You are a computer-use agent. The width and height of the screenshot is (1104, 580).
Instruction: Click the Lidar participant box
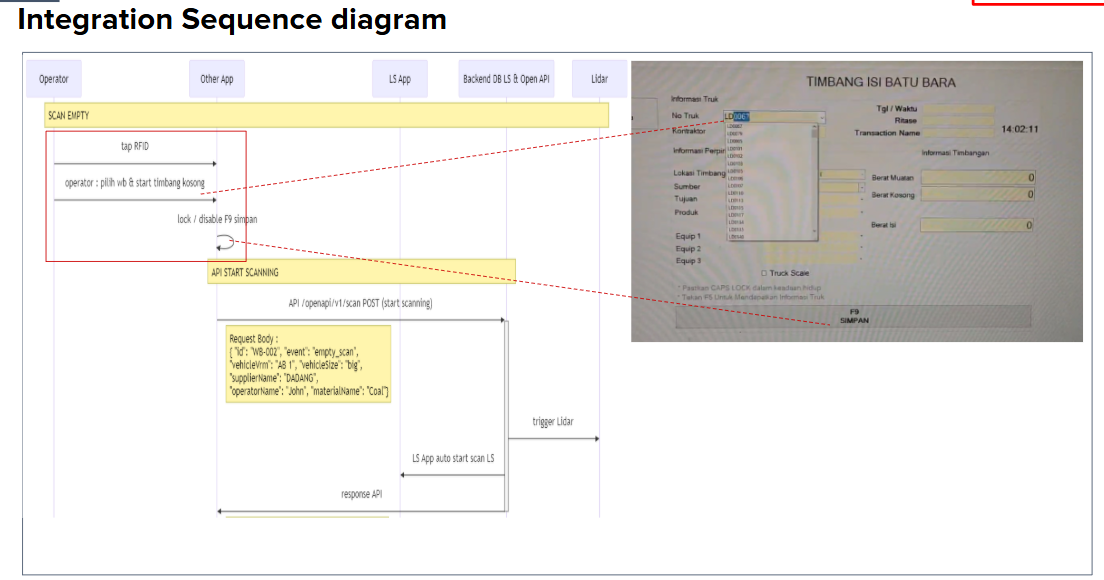(x=598, y=79)
